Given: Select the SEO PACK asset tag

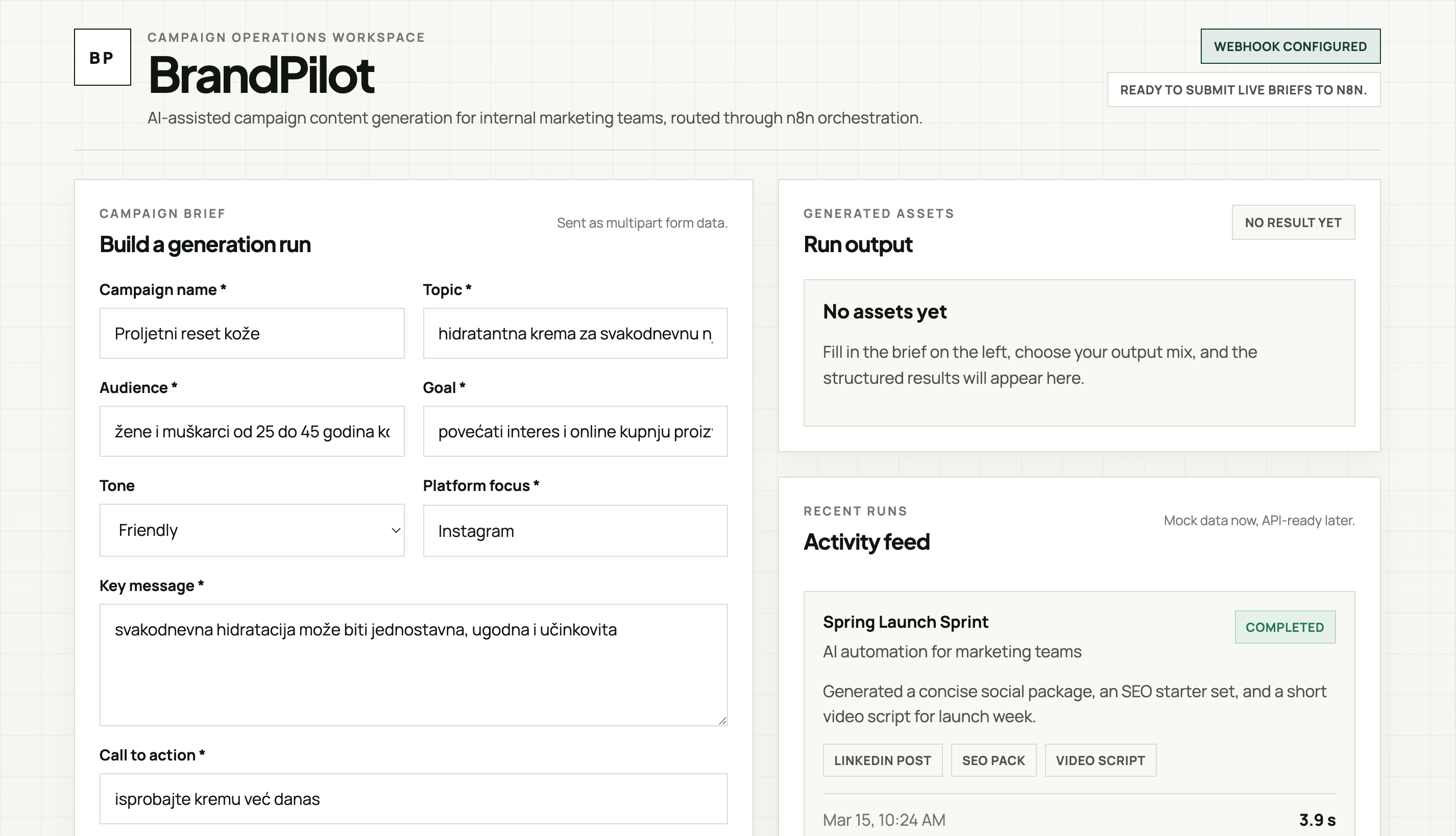Looking at the screenshot, I should click(993, 759).
